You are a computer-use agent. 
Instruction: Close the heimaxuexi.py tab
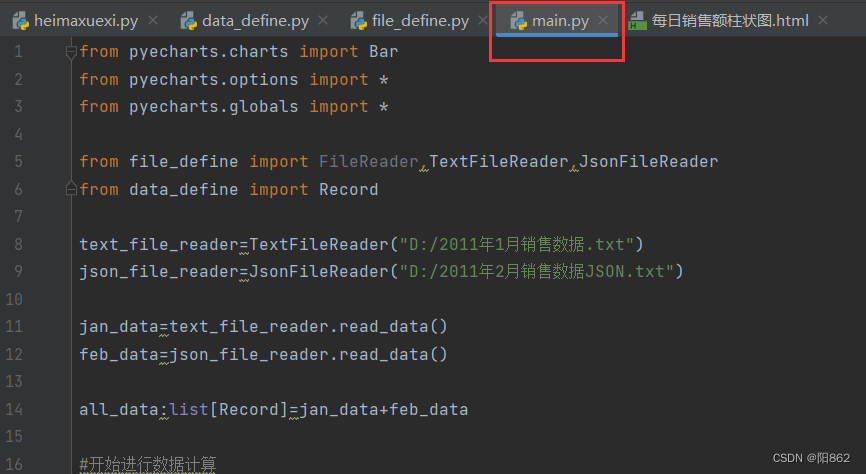pyautogui.click(x=154, y=20)
